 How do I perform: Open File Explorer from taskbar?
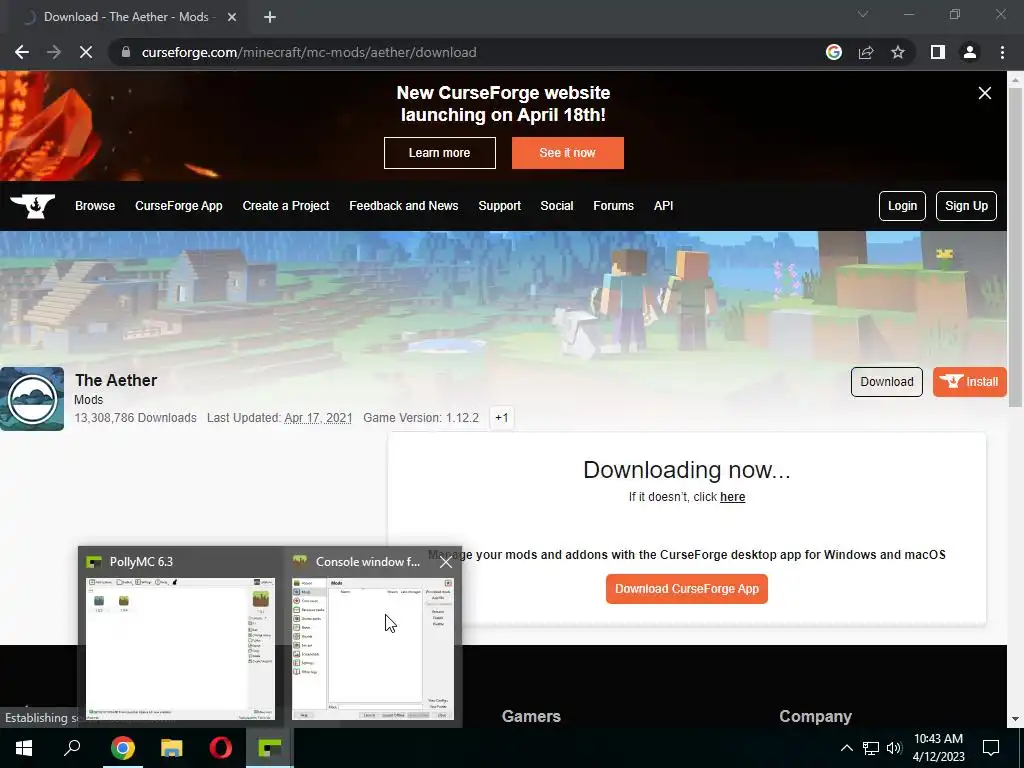pos(172,748)
